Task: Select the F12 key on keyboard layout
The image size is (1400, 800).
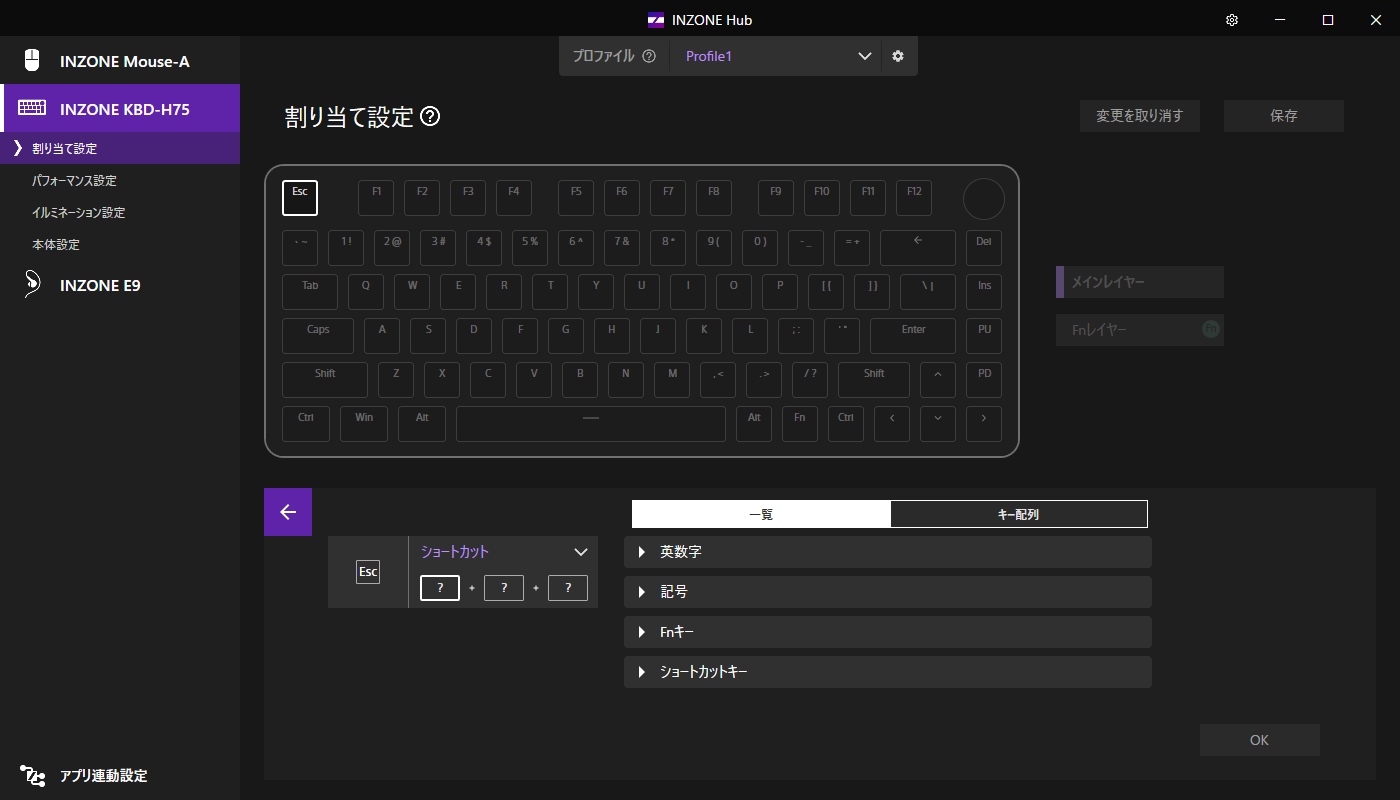Action: coord(914,198)
